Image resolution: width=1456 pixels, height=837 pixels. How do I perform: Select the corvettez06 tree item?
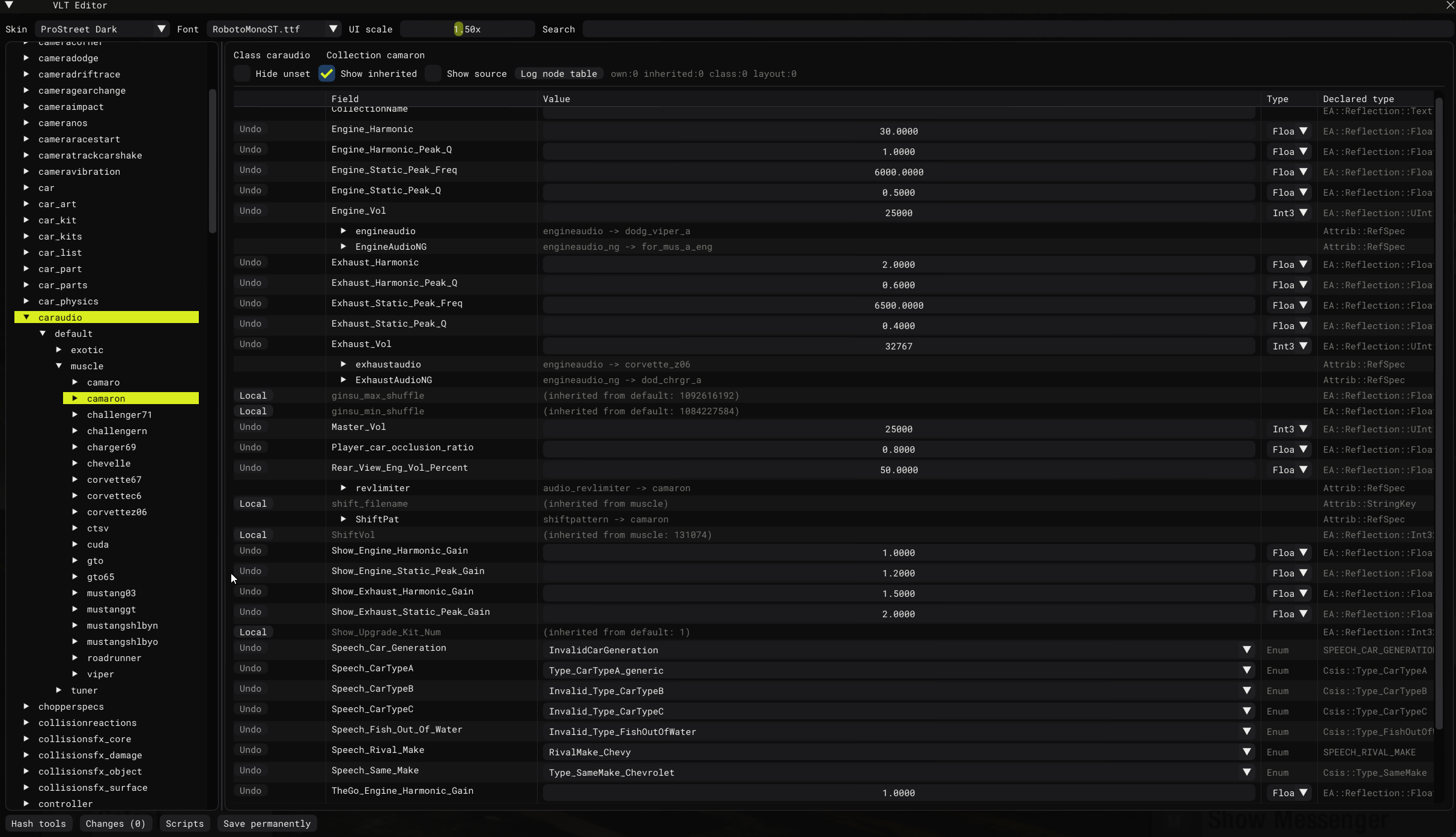(x=117, y=512)
